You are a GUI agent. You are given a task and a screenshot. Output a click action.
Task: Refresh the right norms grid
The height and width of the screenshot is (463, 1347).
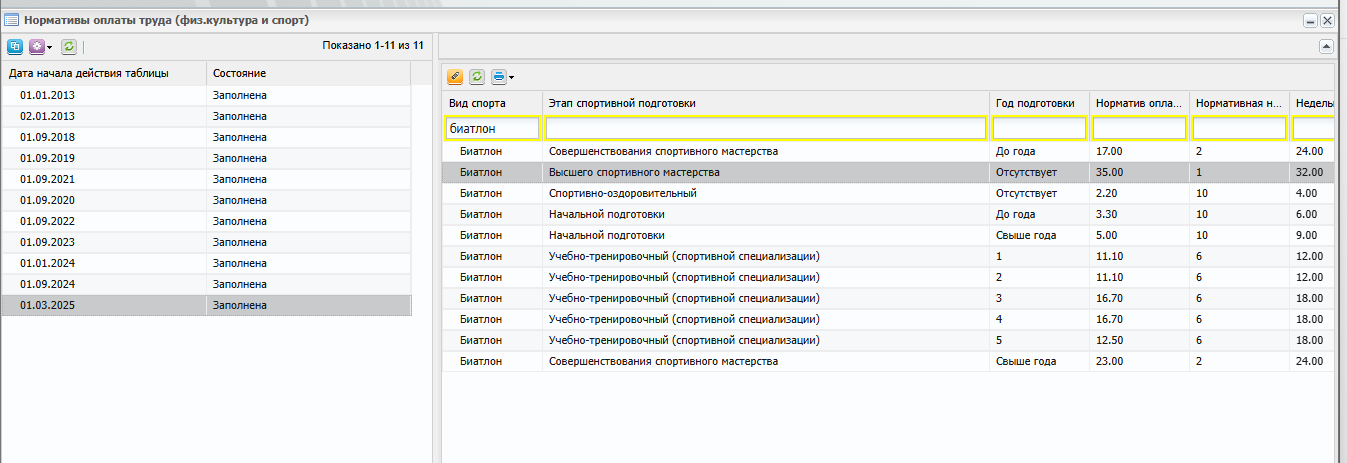[477, 76]
